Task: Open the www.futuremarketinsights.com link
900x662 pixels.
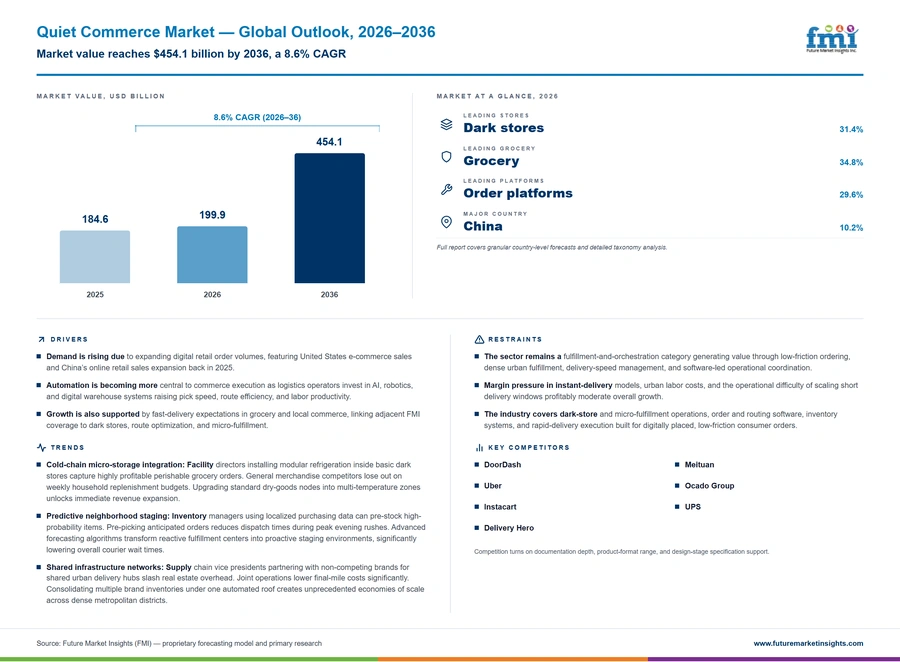Action: pyautogui.click(x=808, y=644)
